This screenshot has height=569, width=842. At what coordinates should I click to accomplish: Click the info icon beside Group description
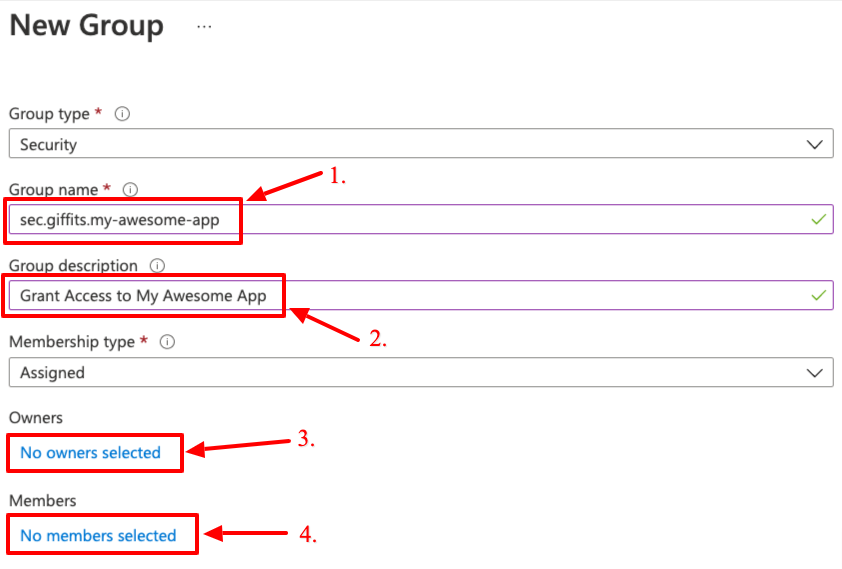(156, 266)
